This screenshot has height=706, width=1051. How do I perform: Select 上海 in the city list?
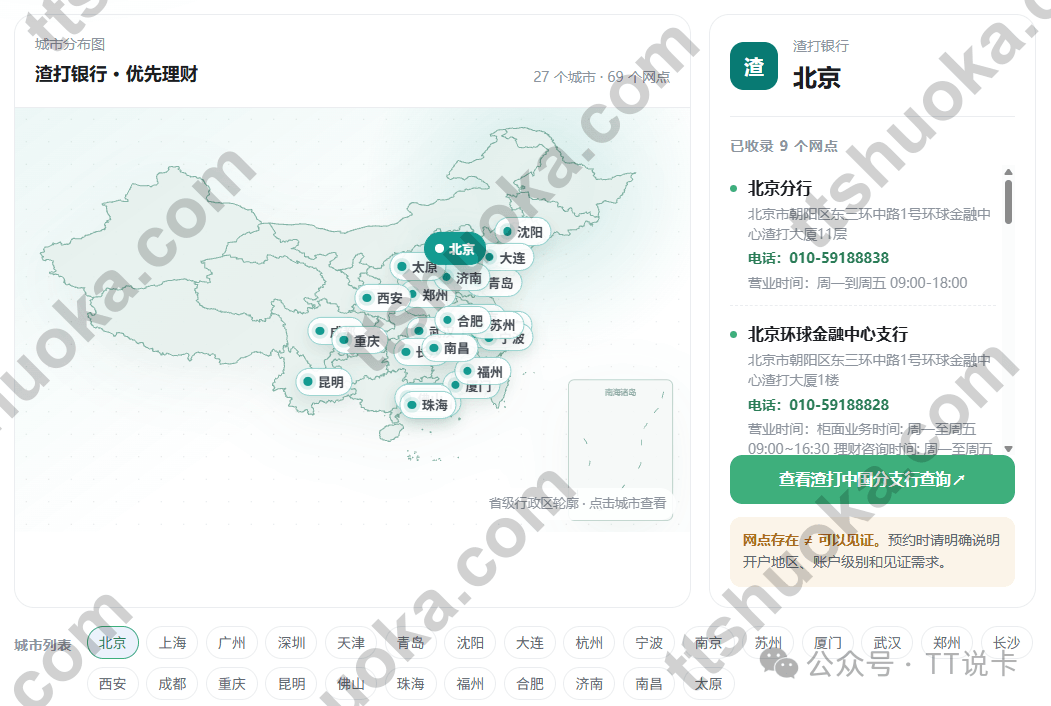(x=172, y=643)
